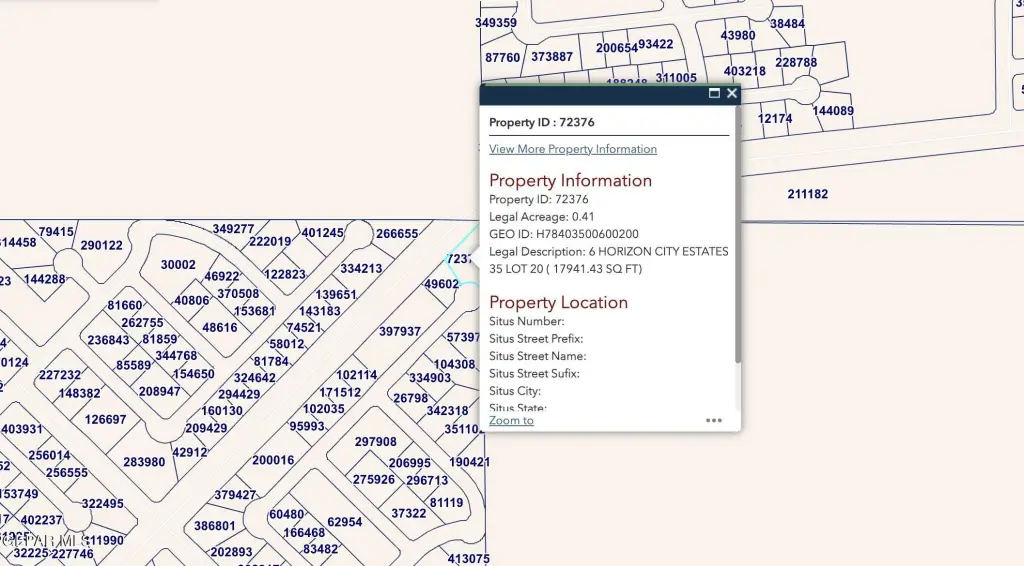This screenshot has height=566, width=1024.
Task: Pick parcel 62954 on the map
Action: click(344, 522)
